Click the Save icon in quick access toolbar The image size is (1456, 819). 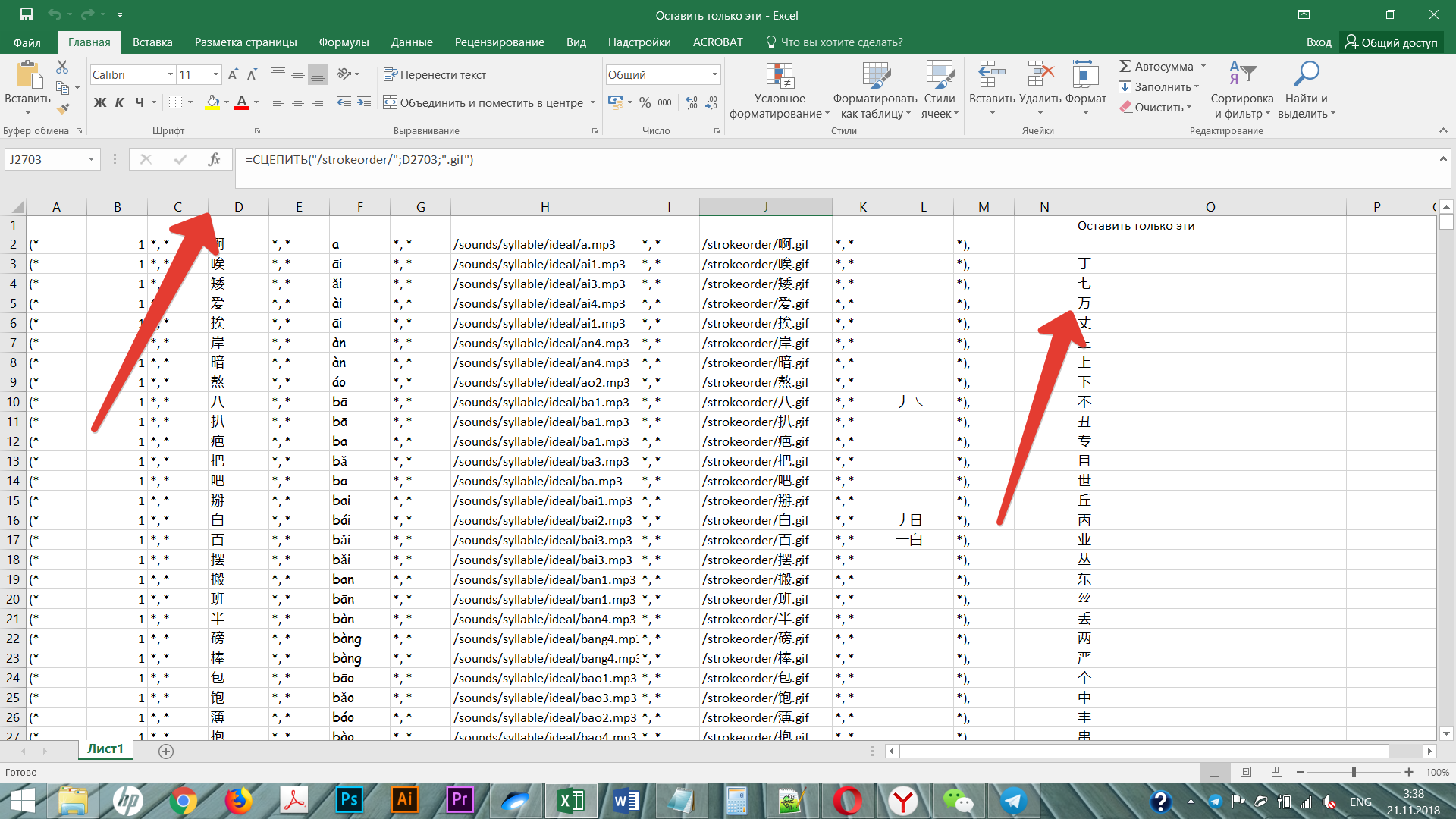pos(26,14)
